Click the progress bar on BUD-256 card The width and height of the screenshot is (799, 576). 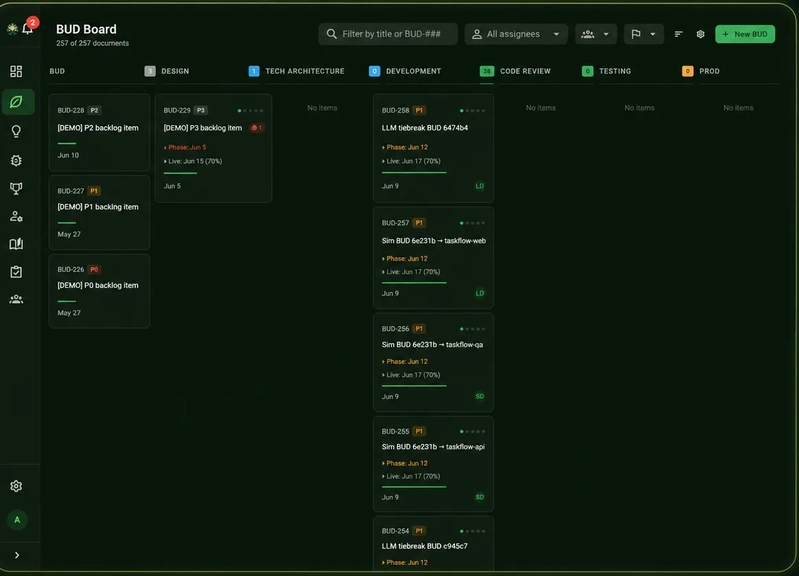(414, 386)
